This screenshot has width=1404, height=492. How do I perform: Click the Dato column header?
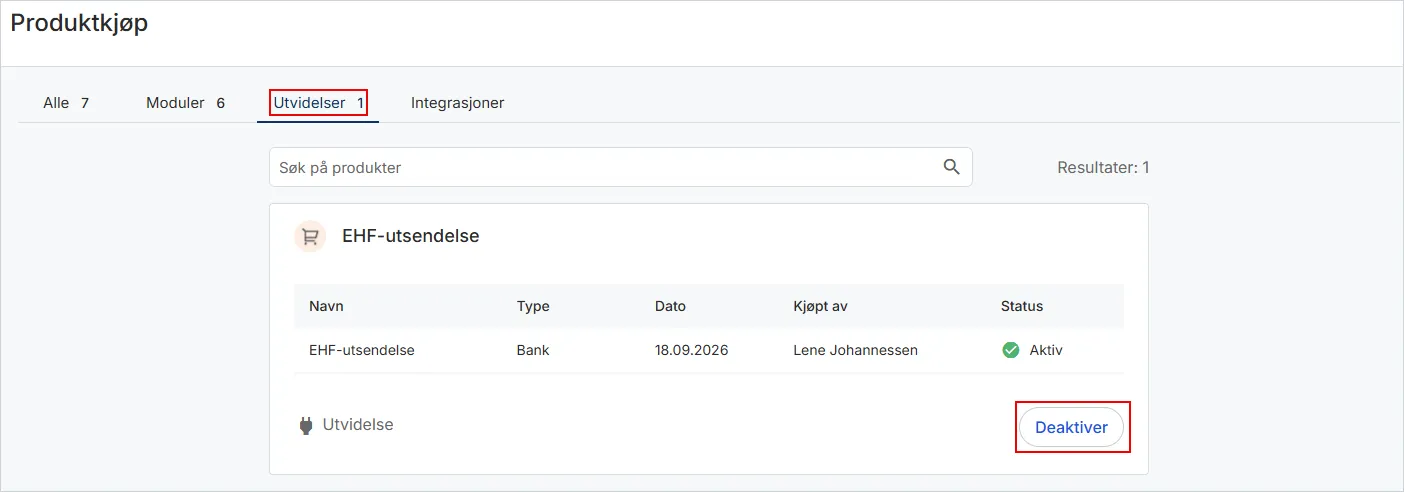coord(670,306)
